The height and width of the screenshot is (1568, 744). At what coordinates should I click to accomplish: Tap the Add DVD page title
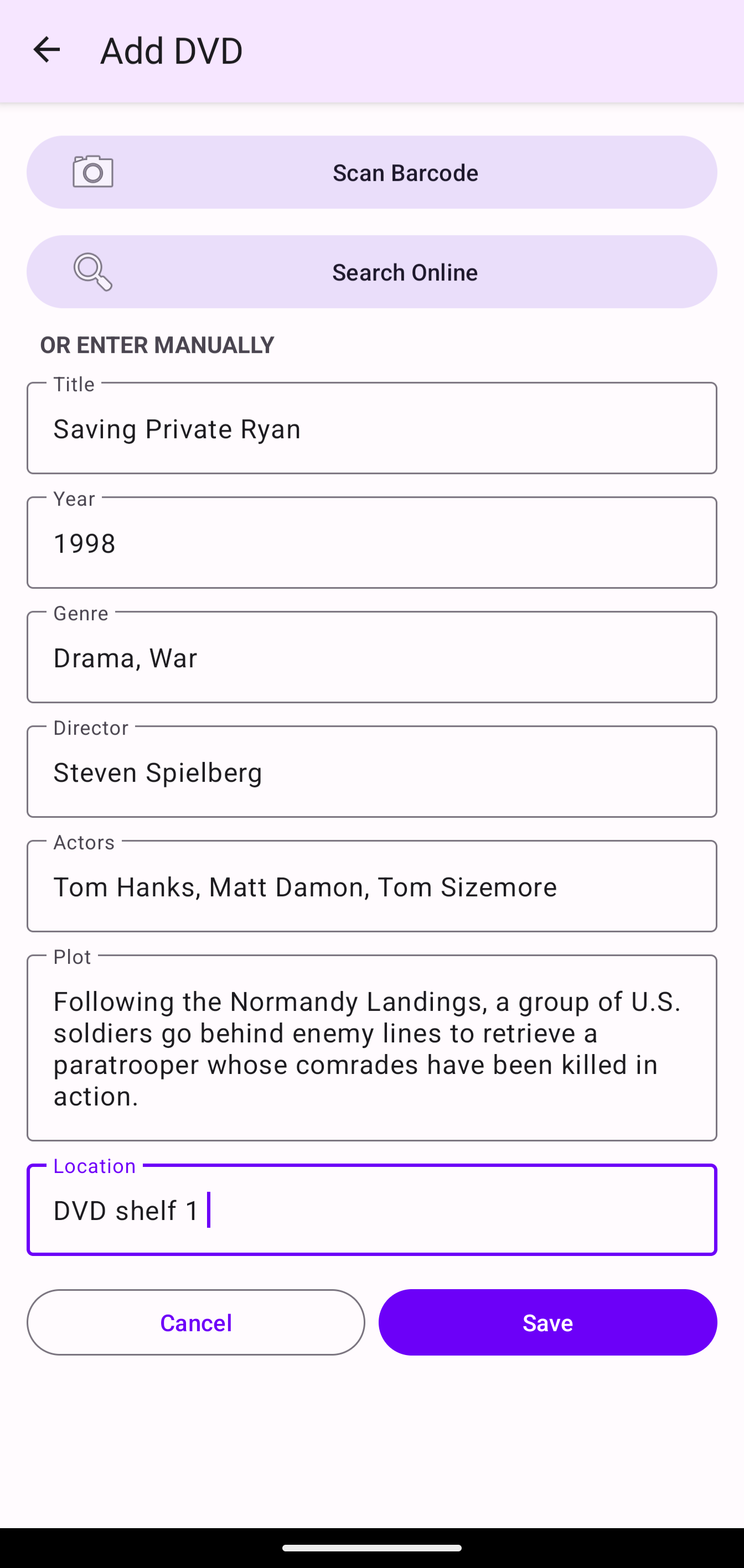tap(171, 50)
